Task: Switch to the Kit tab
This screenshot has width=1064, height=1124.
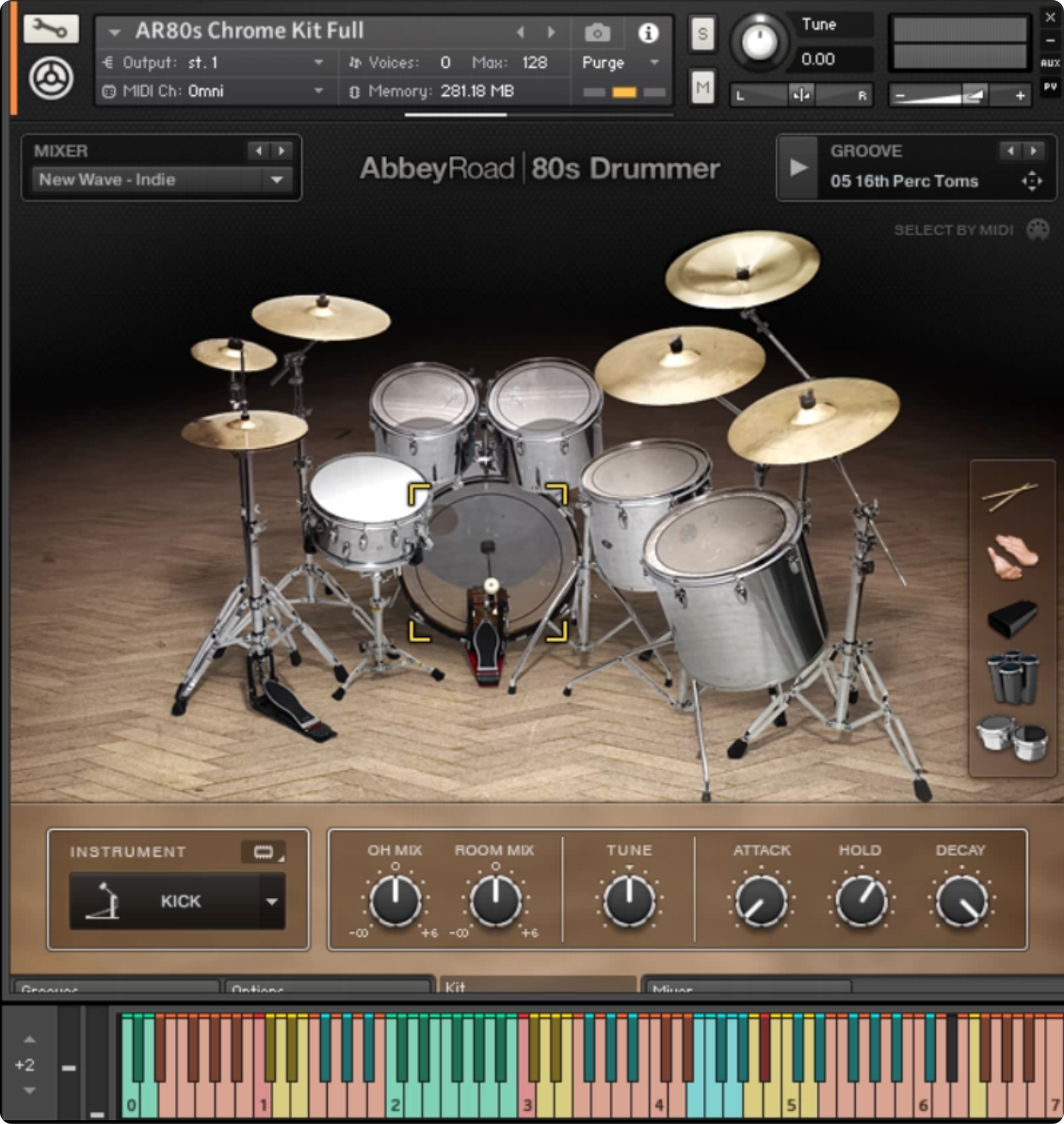Action: [537, 985]
